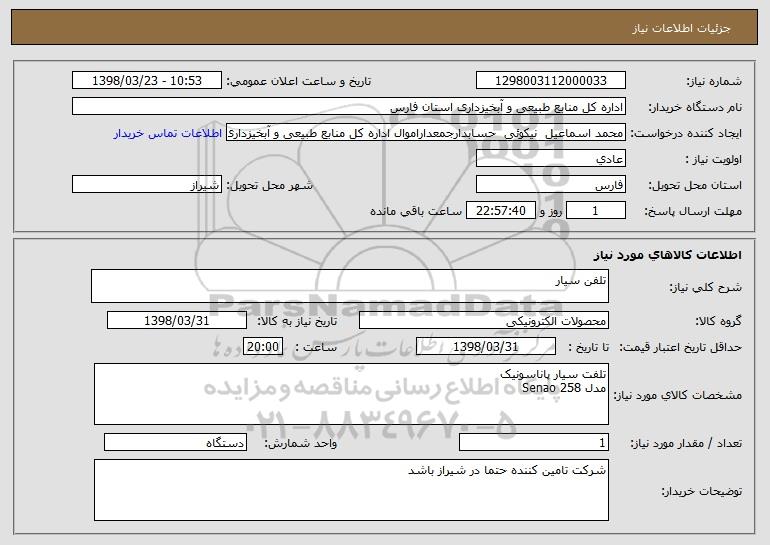The height and width of the screenshot is (545, 770).
Task: Click the general description box تلفن سیار
Action: pyautogui.click(x=350, y=286)
